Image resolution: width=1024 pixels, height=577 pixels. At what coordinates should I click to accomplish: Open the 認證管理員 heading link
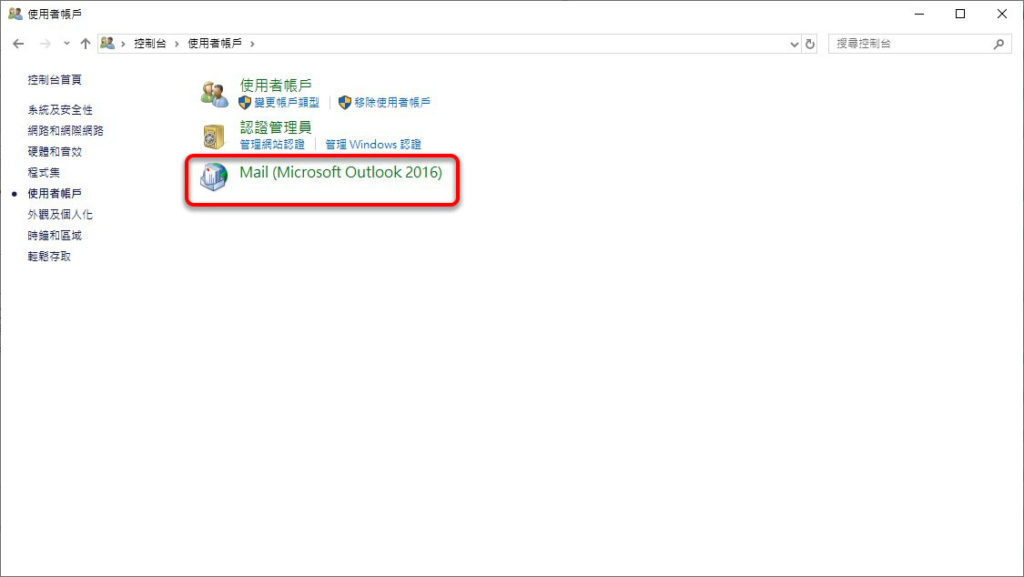pyautogui.click(x=276, y=127)
